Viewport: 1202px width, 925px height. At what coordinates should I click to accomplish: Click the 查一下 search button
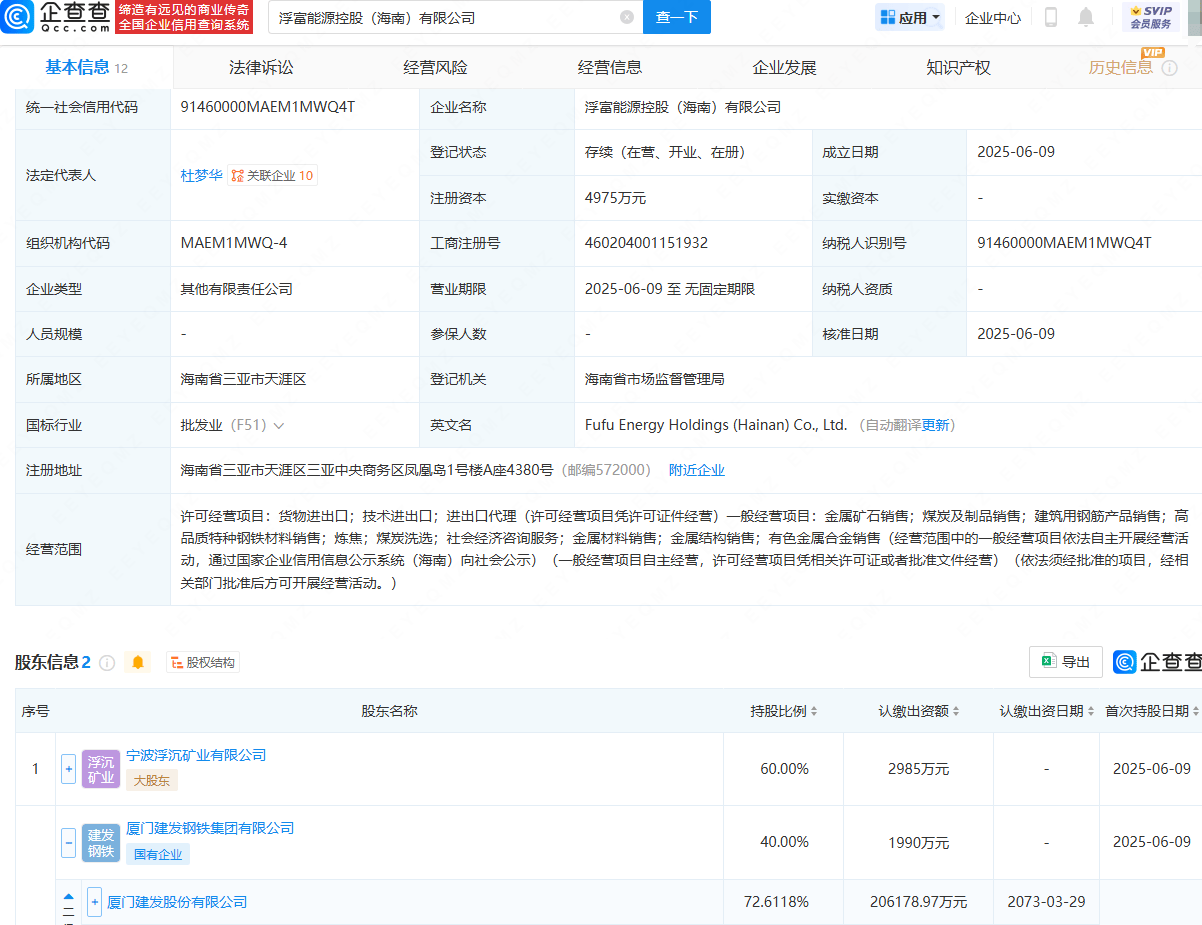677,17
